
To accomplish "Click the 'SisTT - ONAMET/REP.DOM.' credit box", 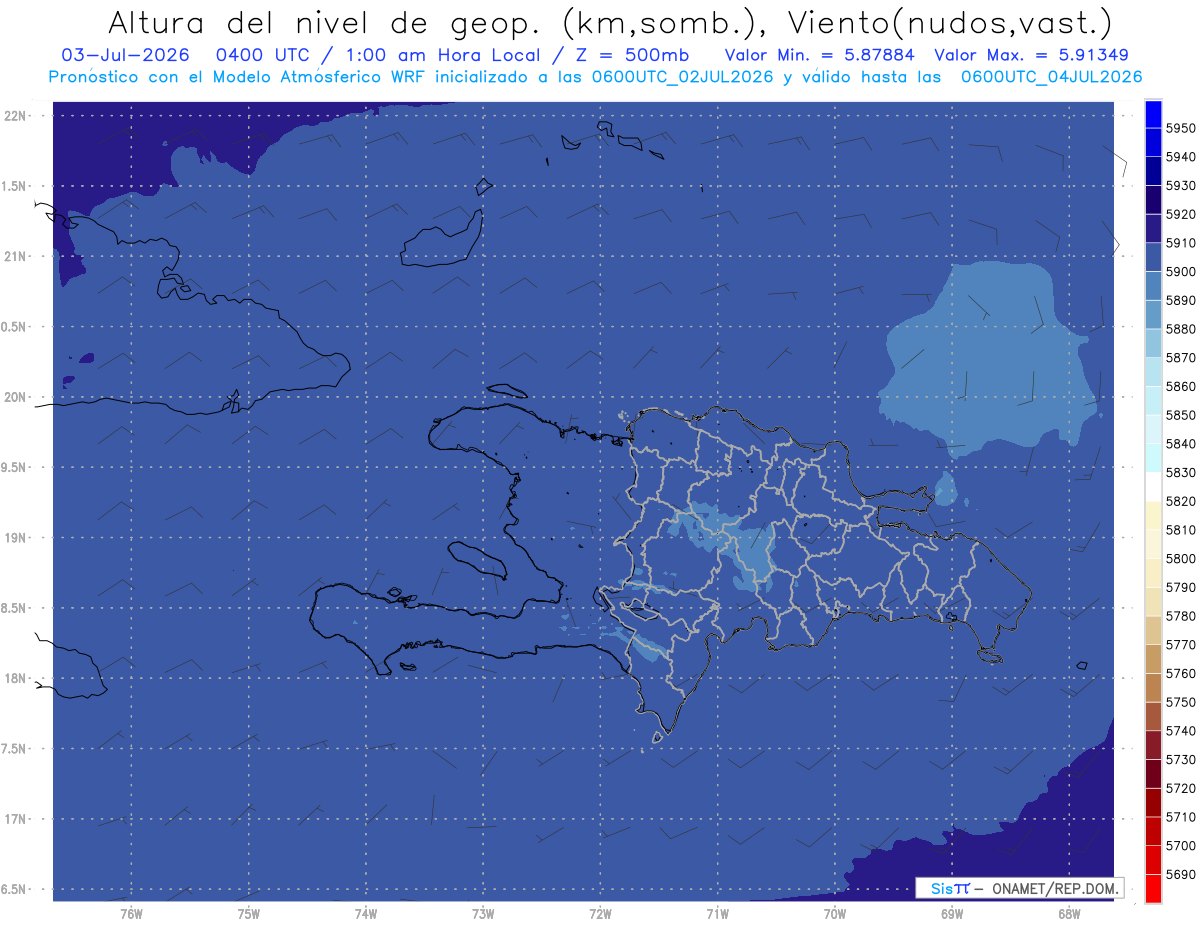I will pyautogui.click(x=1019, y=888).
